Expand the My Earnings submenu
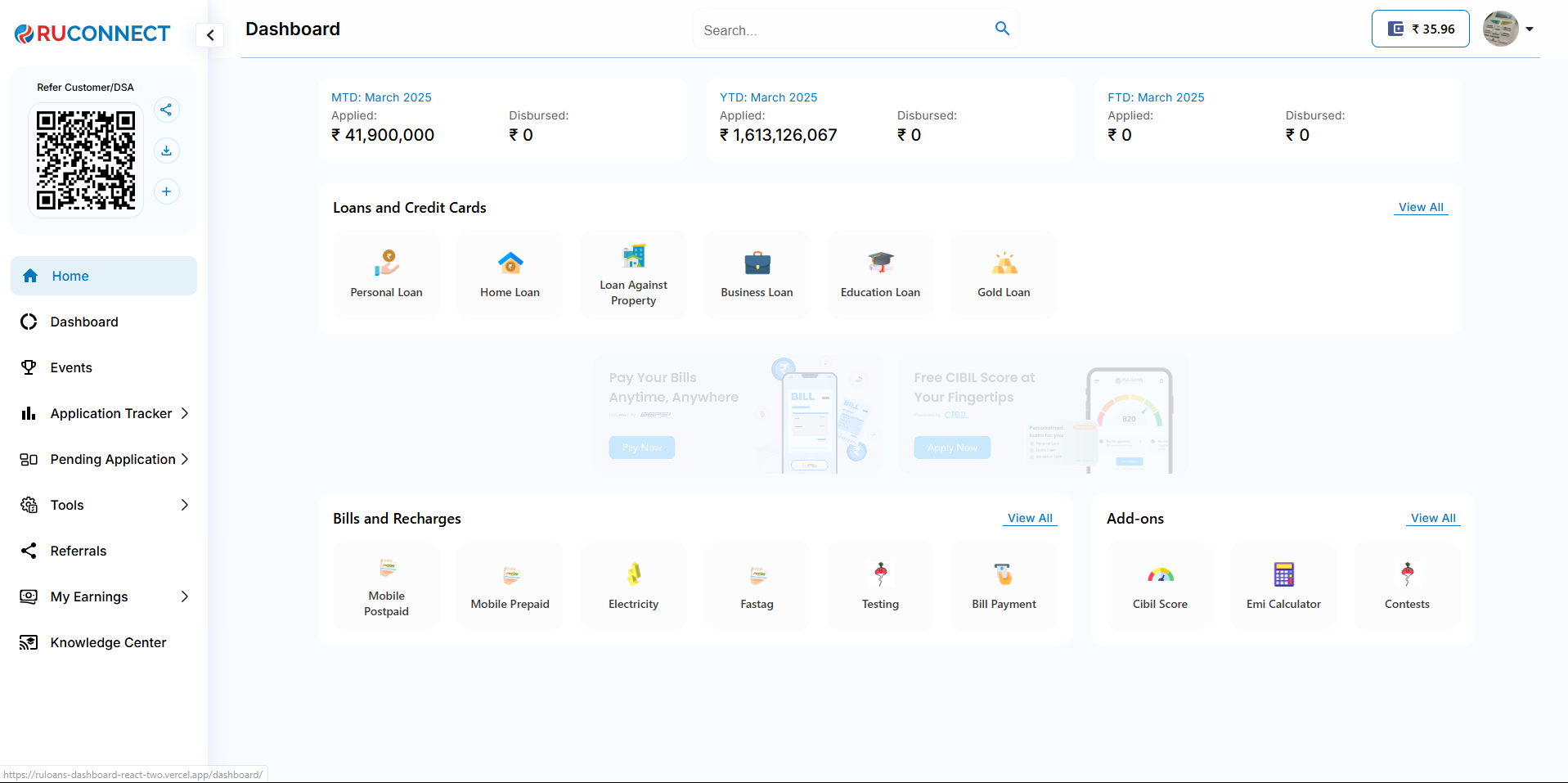This screenshot has width=1568, height=783. click(104, 596)
